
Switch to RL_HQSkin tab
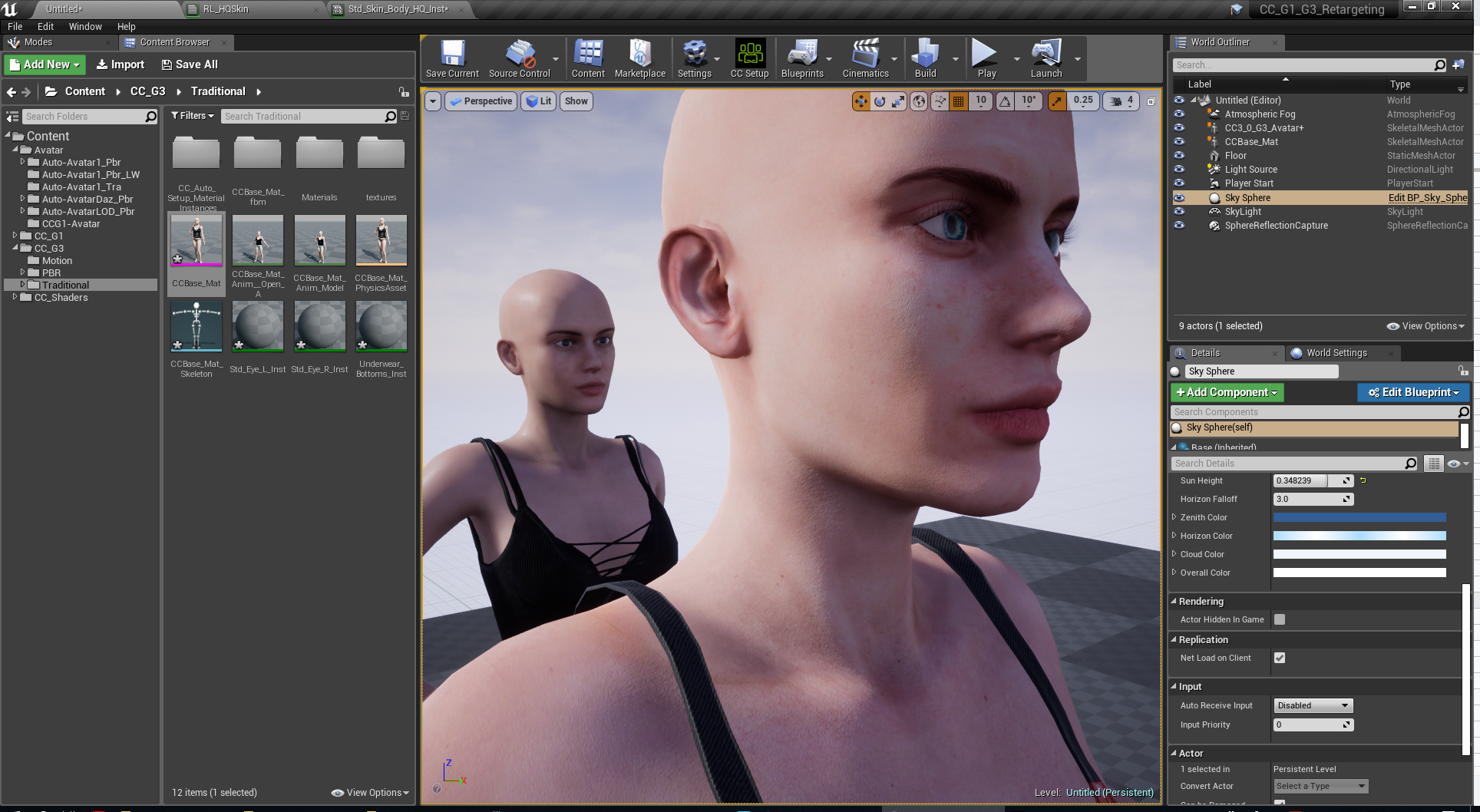(x=226, y=9)
